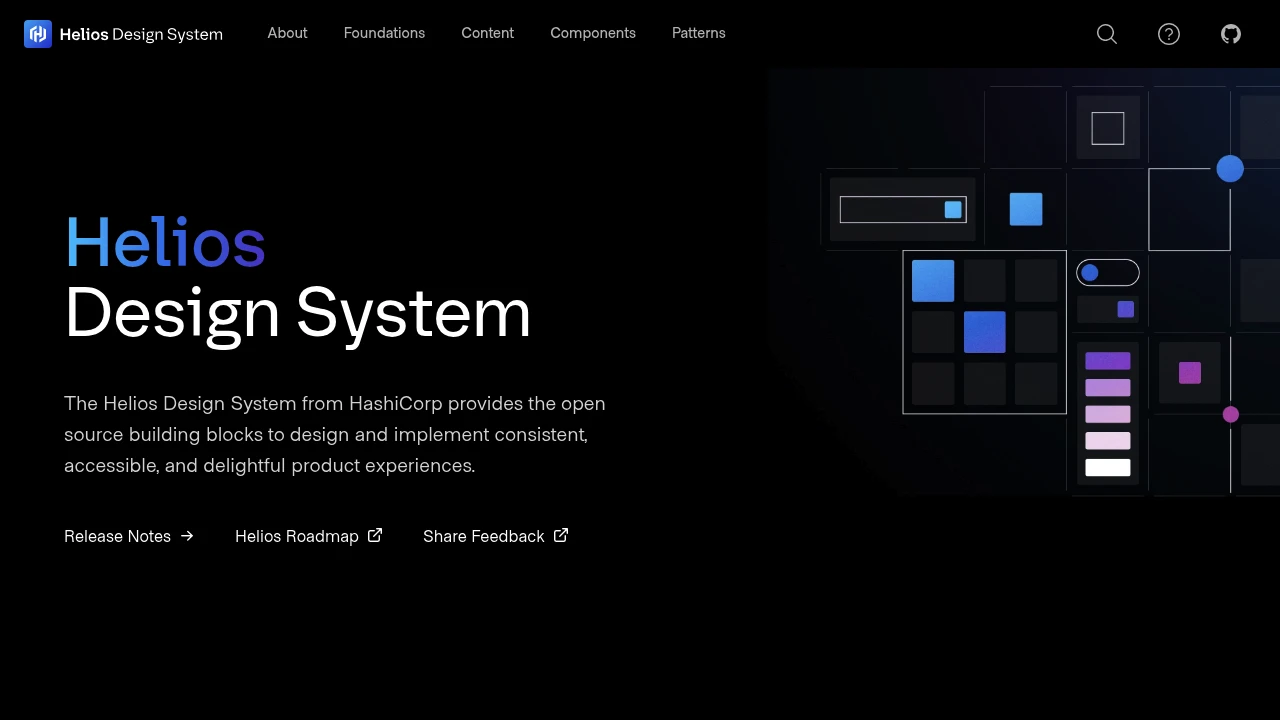The height and width of the screenshot is (720, 1280).
Task: Go to the Components section
Action: coord(593,33)
